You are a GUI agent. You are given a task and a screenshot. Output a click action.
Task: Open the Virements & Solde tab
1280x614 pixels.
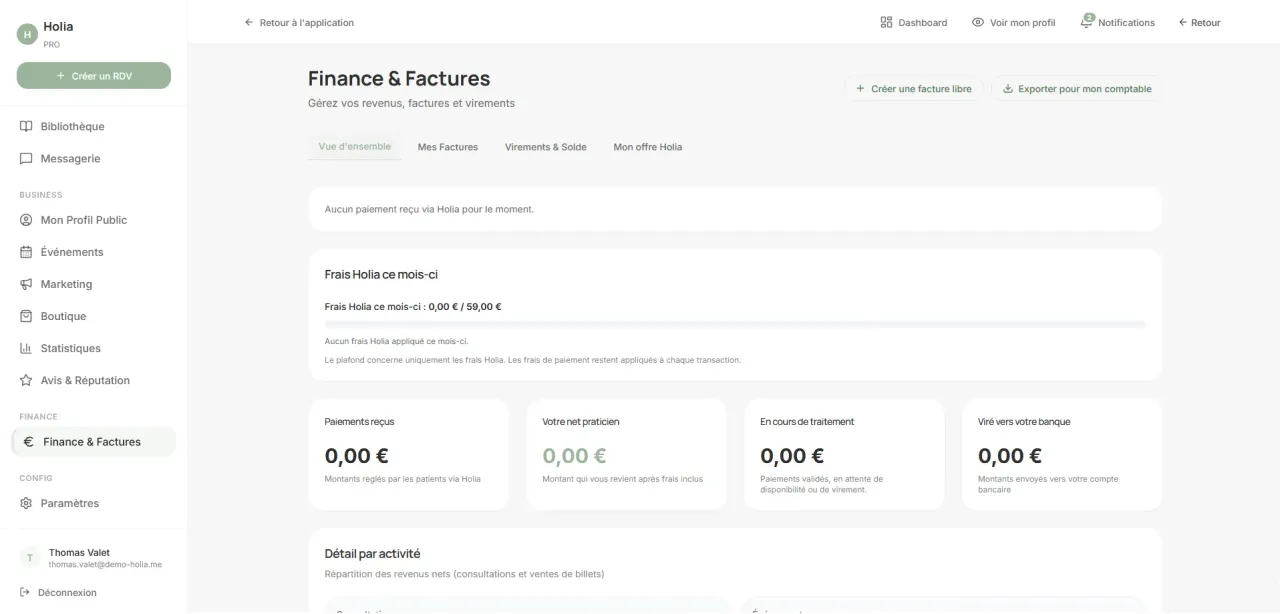pyautogui.click(x=546, y=147)
